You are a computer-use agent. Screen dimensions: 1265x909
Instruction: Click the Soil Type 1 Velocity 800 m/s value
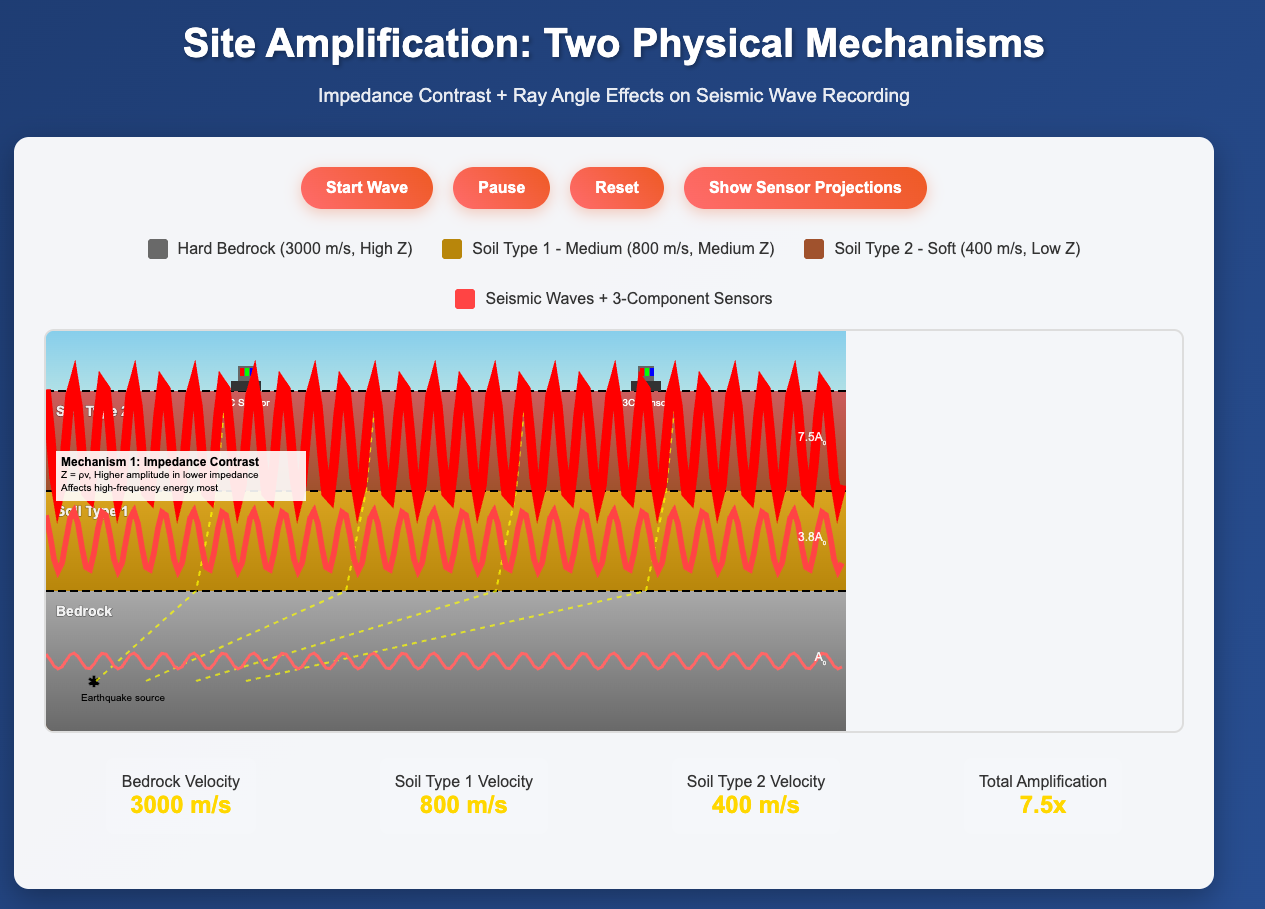pos(466,805)
